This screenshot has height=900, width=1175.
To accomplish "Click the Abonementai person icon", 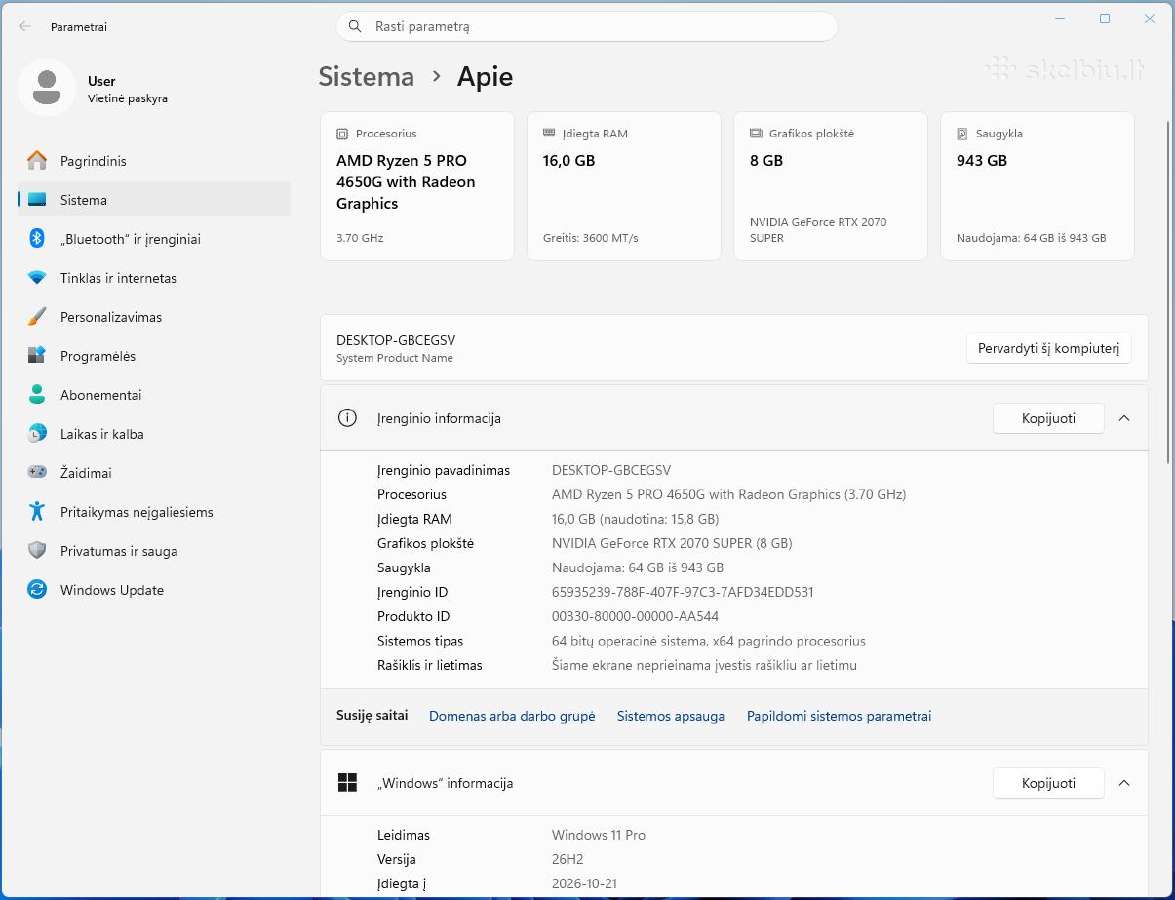I will coord(37,395).
